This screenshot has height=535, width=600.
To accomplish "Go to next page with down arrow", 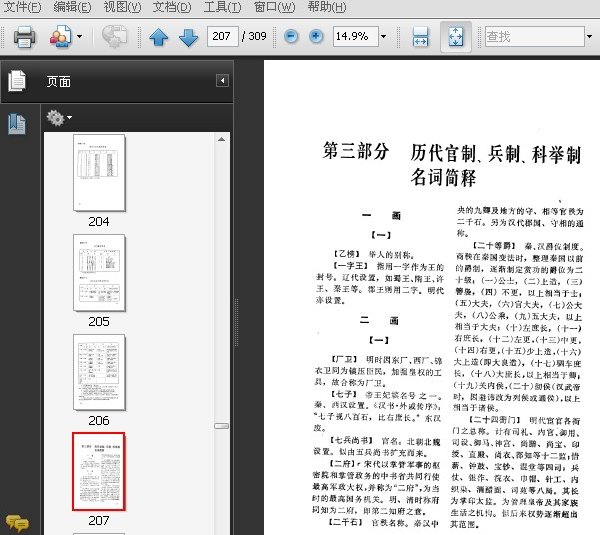I will pos(189,38).
